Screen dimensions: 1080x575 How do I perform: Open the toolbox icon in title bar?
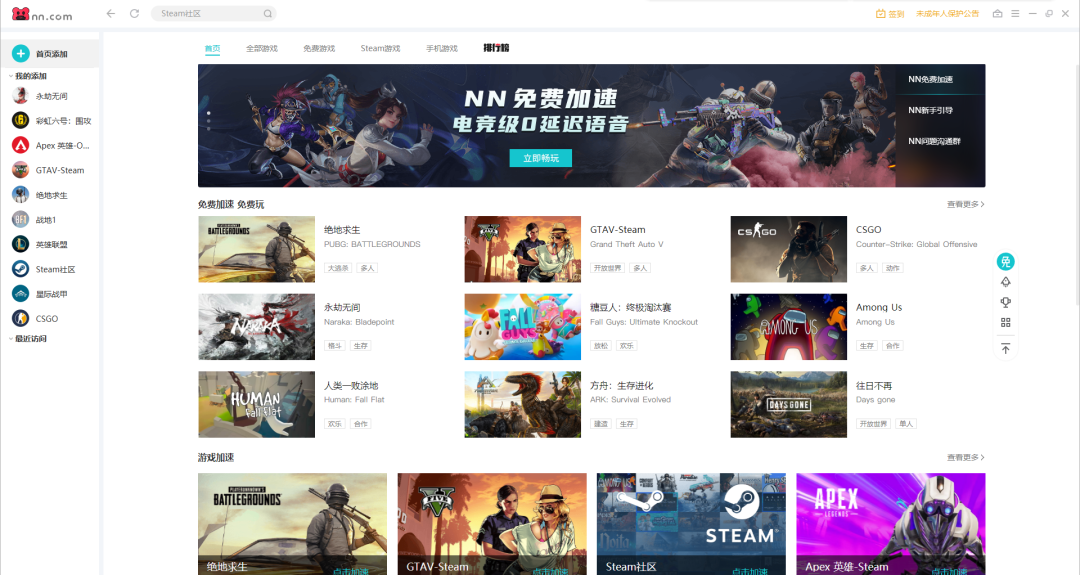click(997, 14)
